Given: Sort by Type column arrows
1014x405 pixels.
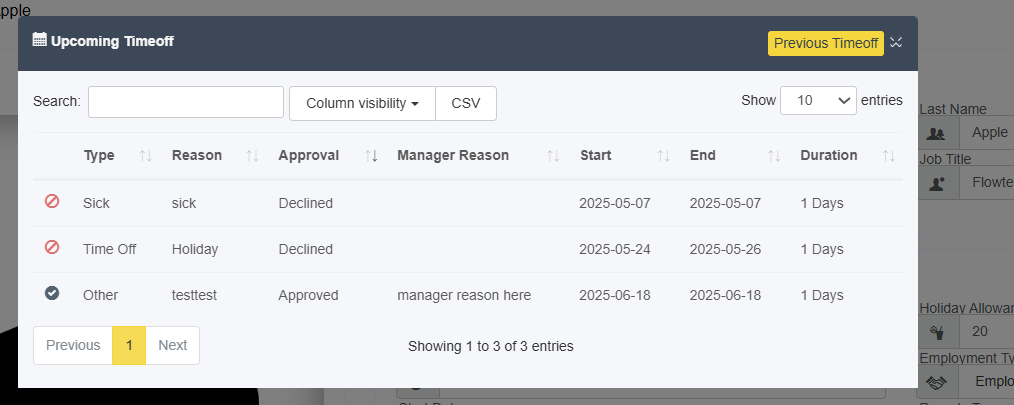Looking at the screenshot, I should (146, 156).
